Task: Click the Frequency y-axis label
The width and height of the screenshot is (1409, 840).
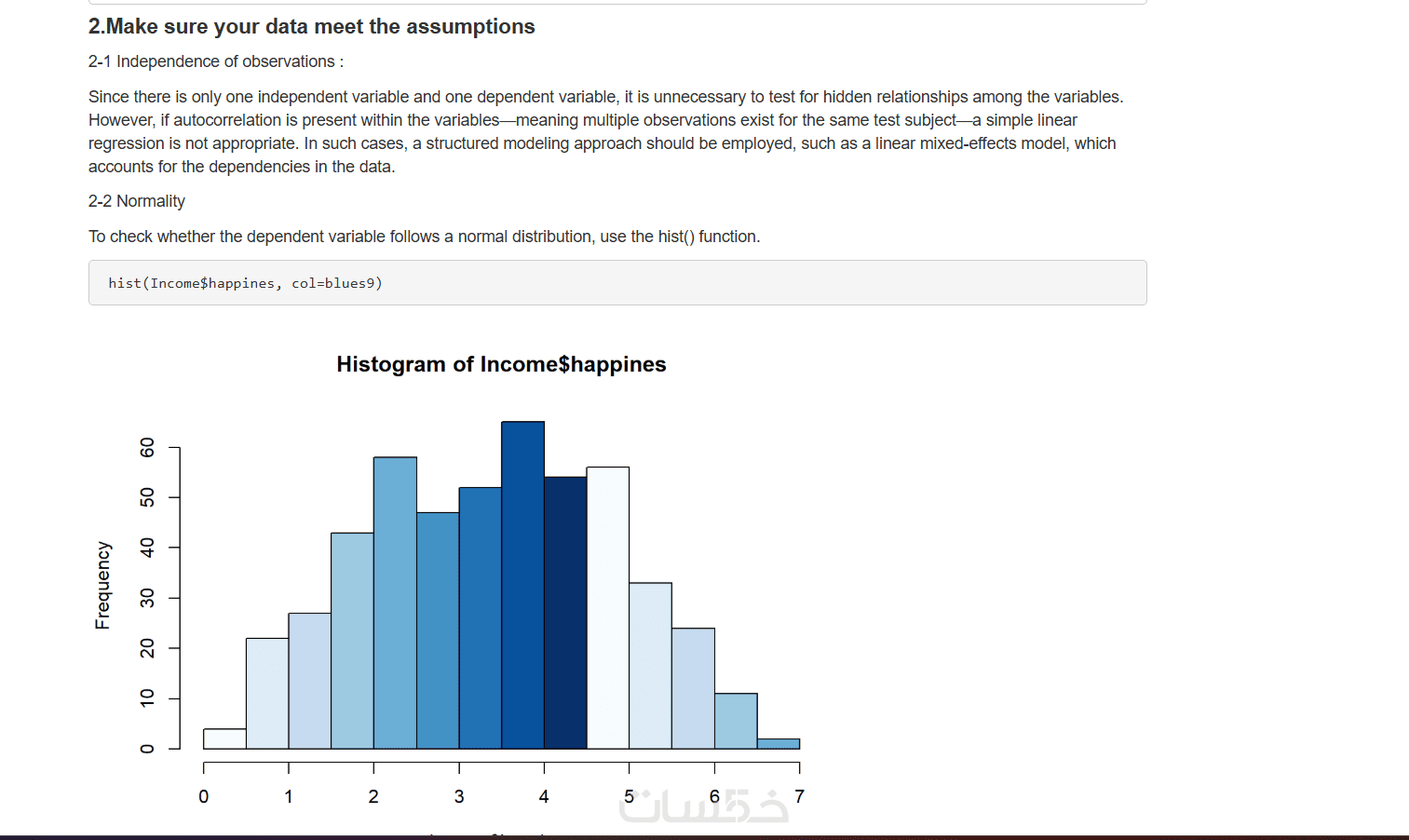Action: pos(102,585)
